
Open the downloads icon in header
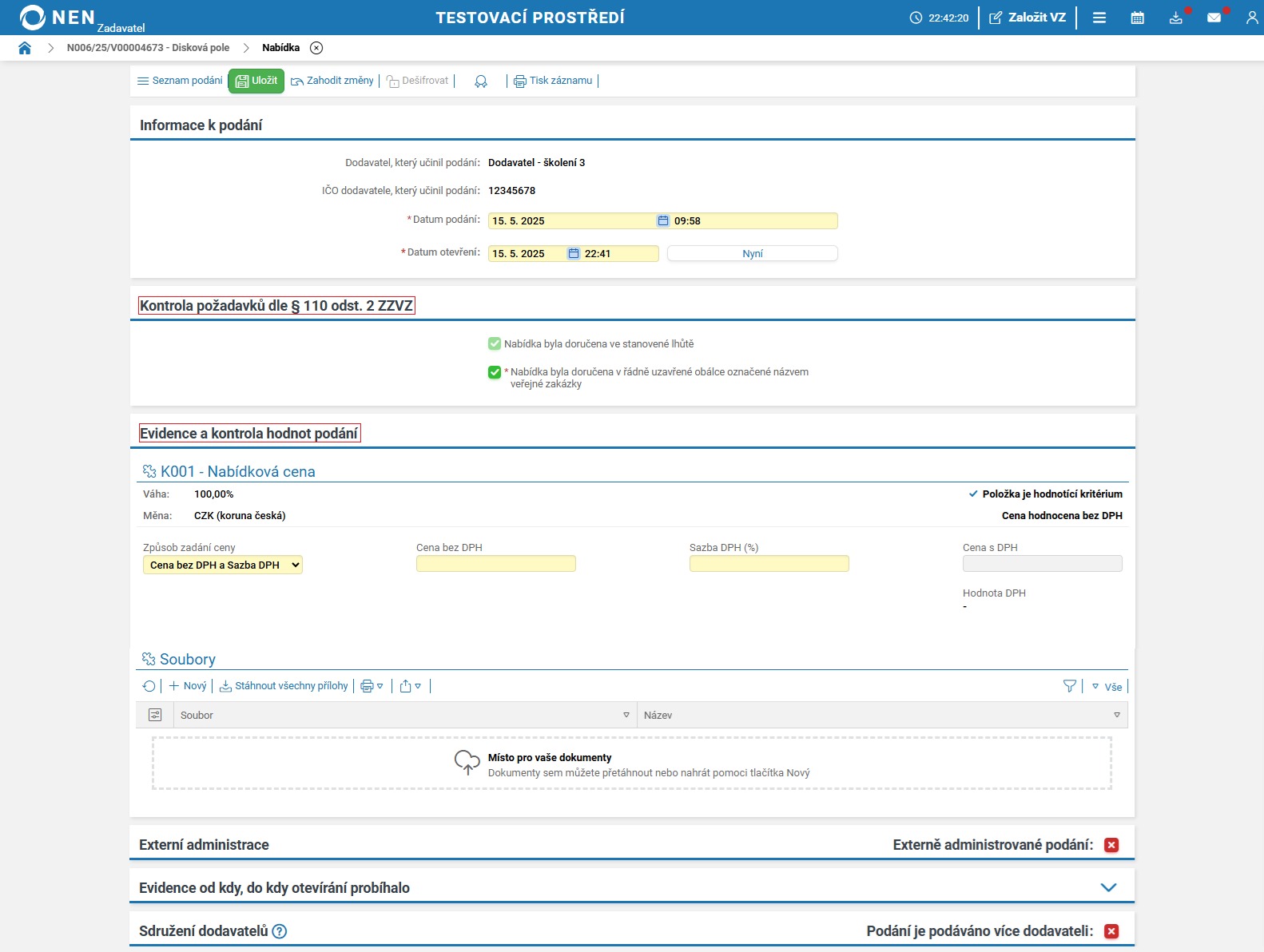(x=1175, y=18)
